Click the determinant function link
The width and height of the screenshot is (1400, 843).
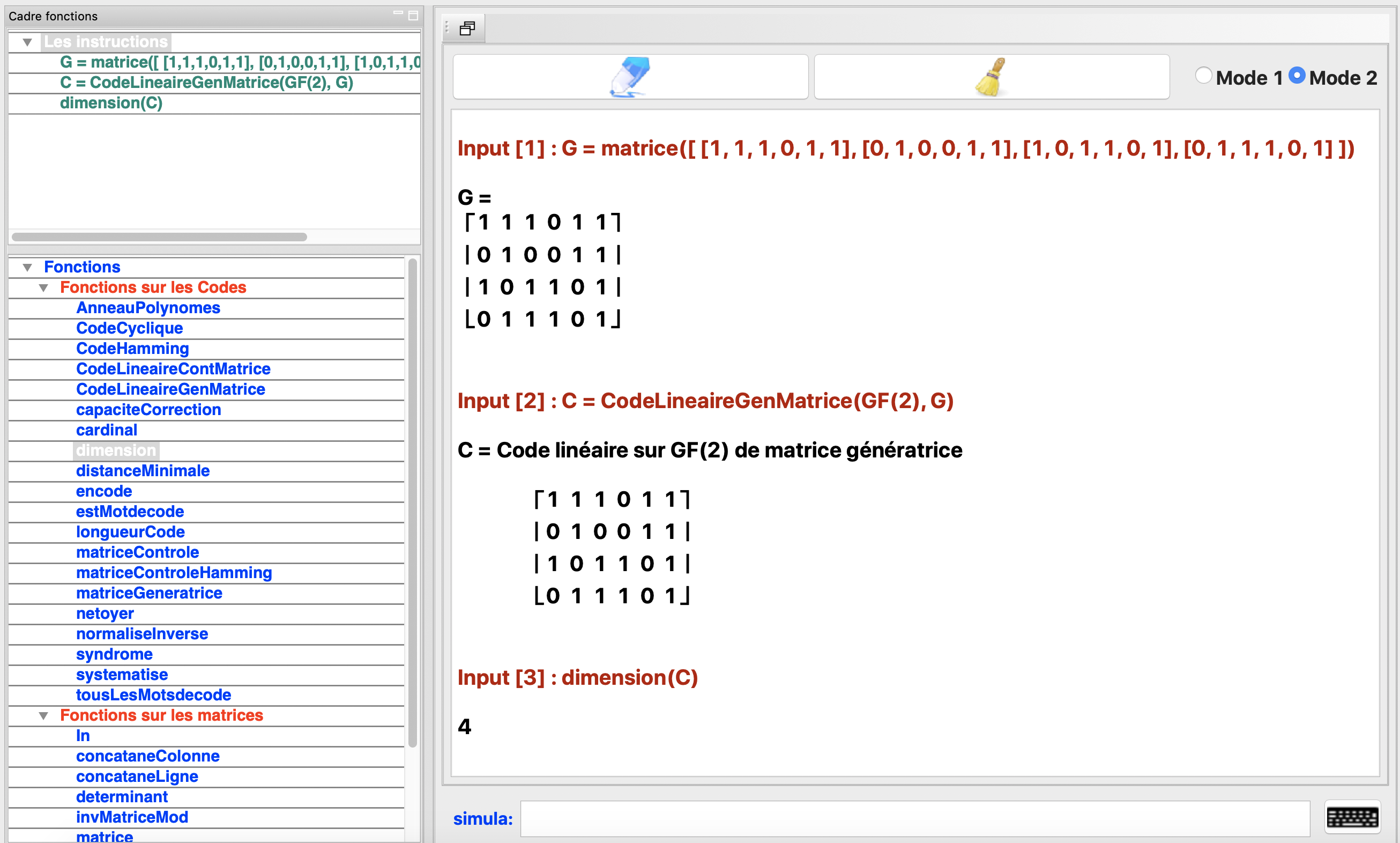[122, 797]
